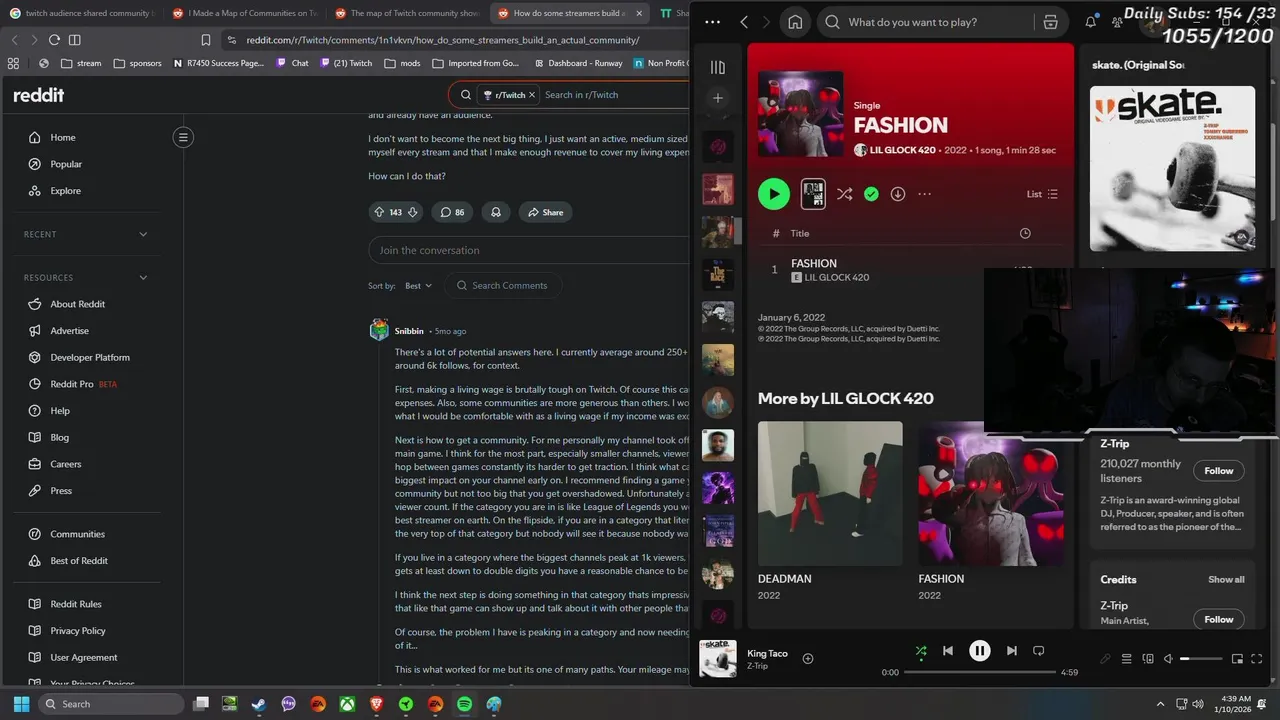The width and height of the screenshot is (1280, 720).
Task: Download the FASHION single
Action: point(898,194)
